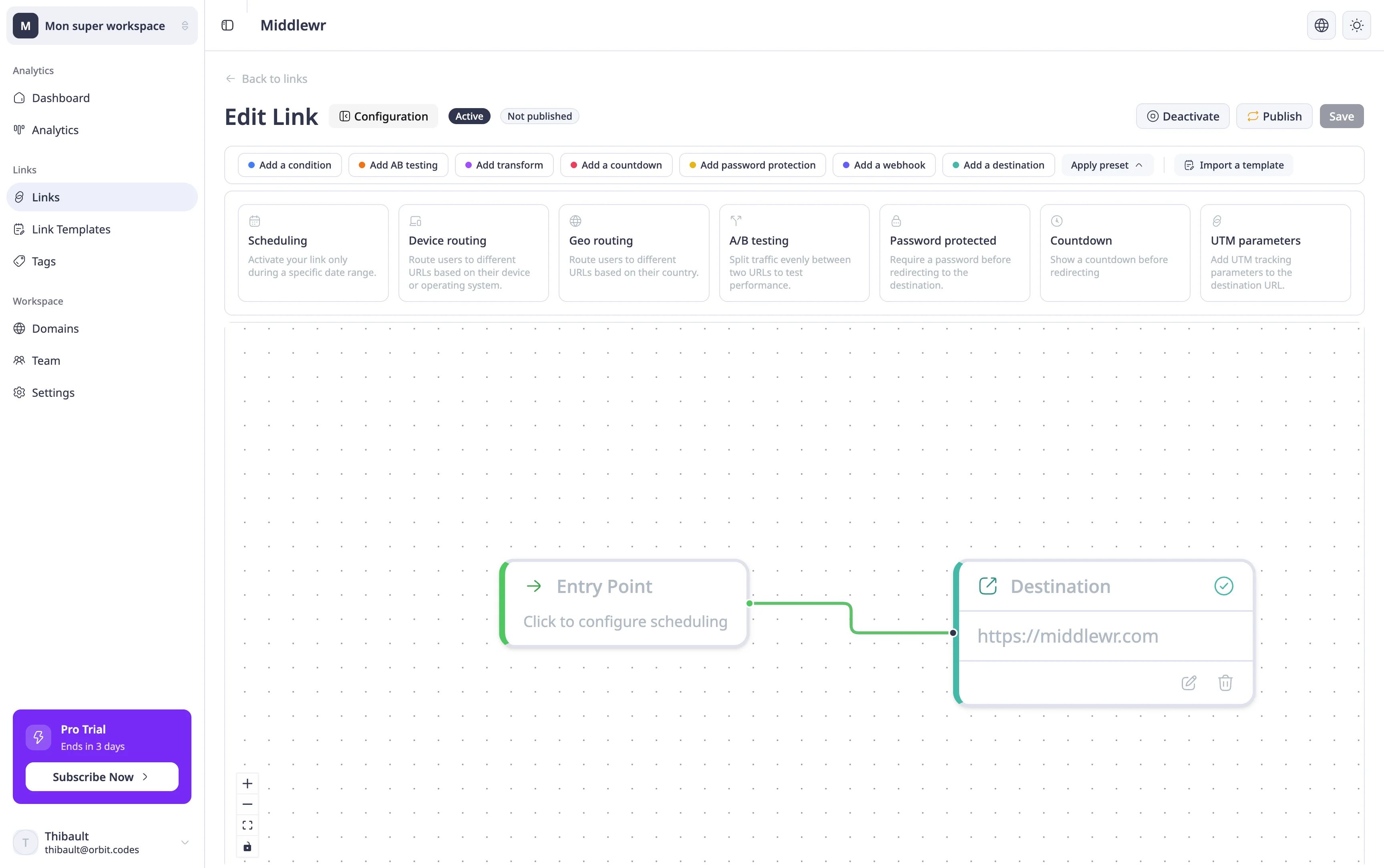Go to Link Templates
1384x868 pixels.
pyautogui.click(x=102, y=229)
